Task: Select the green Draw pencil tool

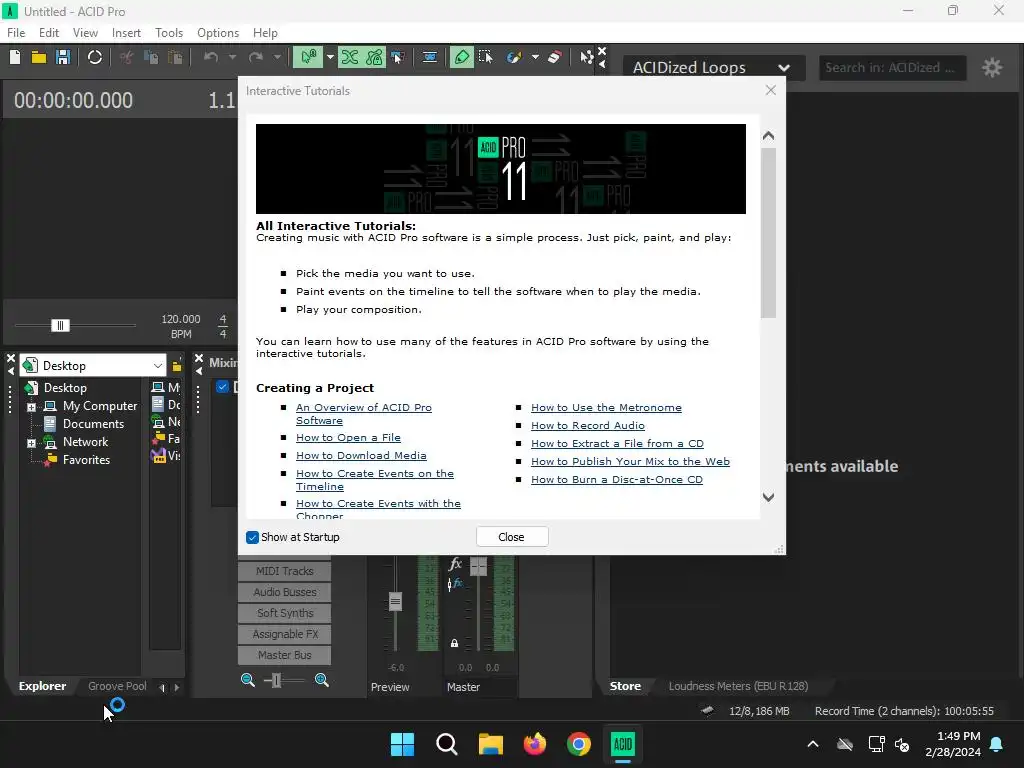Action: pos(462,57)
